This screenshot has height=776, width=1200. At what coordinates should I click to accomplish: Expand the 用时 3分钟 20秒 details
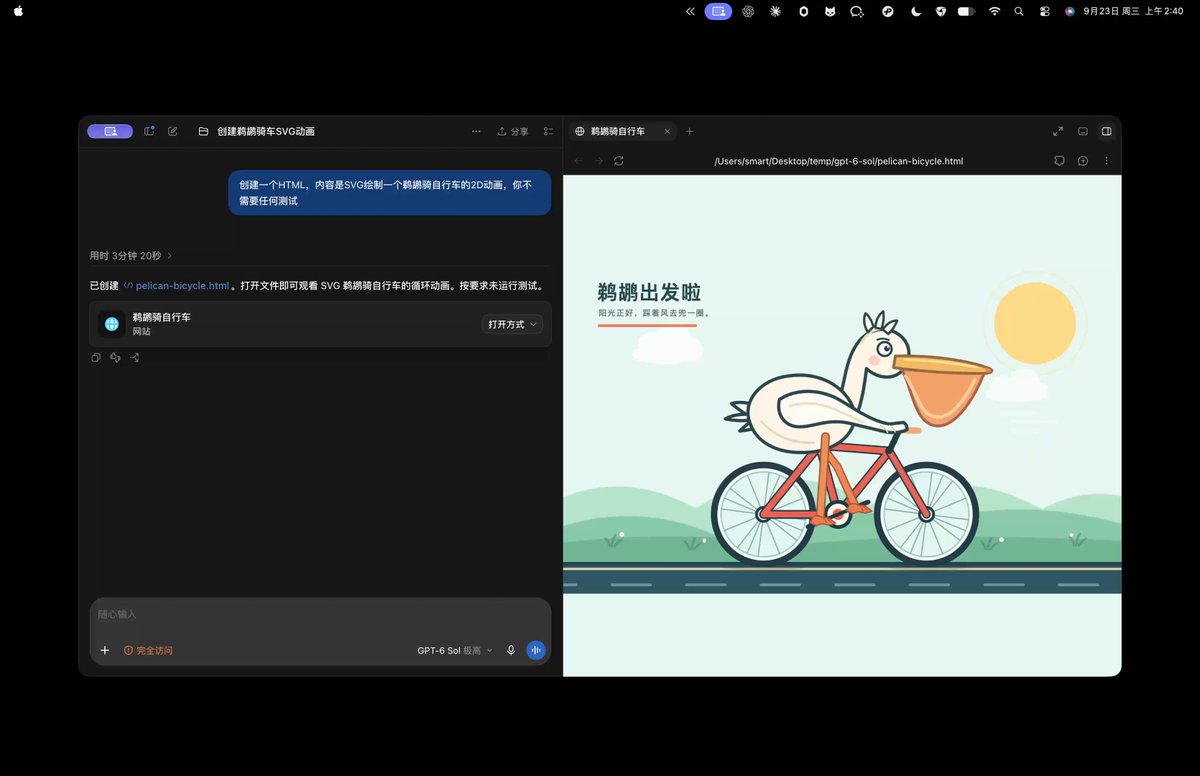tap(131, 256)
